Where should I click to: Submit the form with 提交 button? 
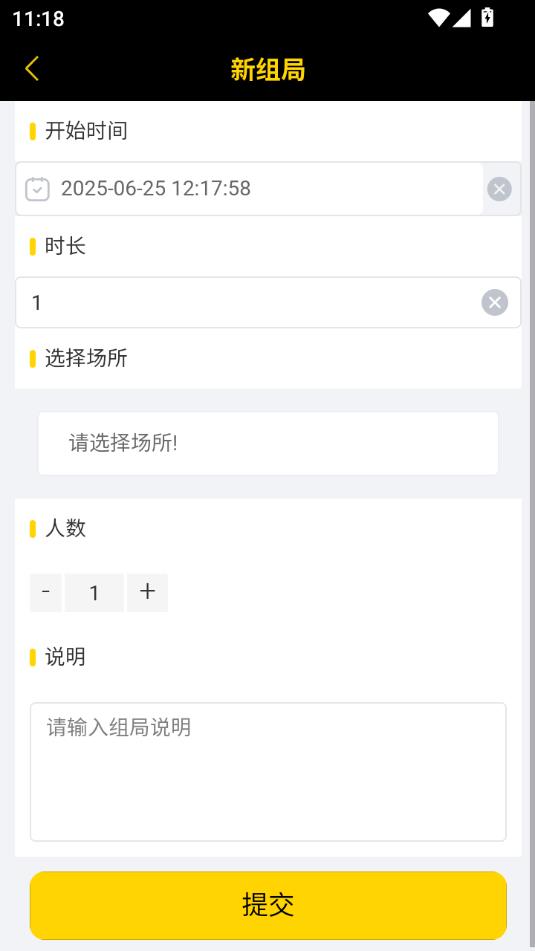pyautogui.click(x=268, y=905)
